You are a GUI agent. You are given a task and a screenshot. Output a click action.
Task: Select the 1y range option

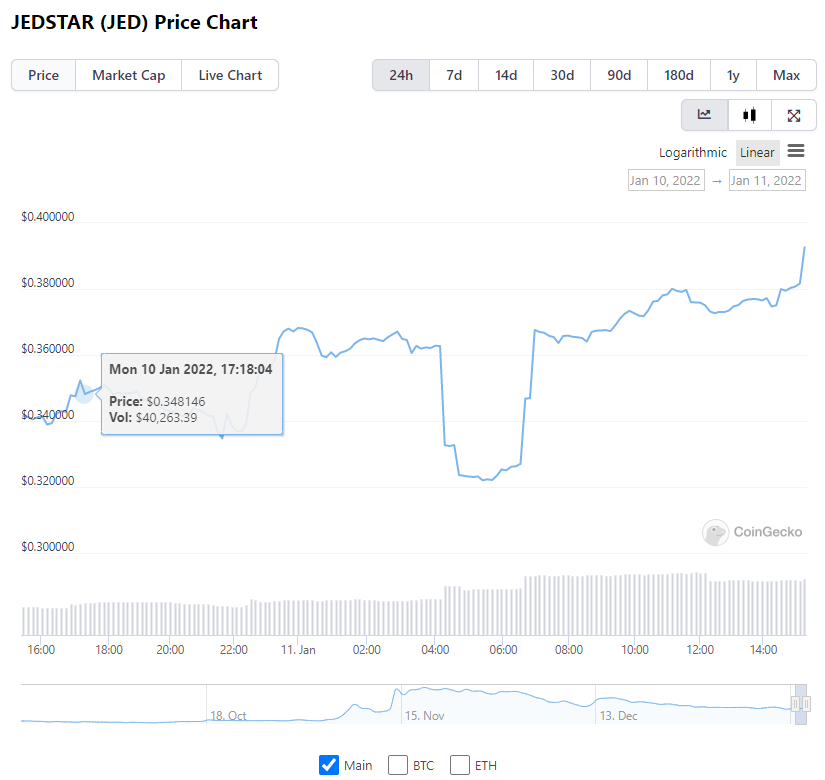(x=733, y=75)
